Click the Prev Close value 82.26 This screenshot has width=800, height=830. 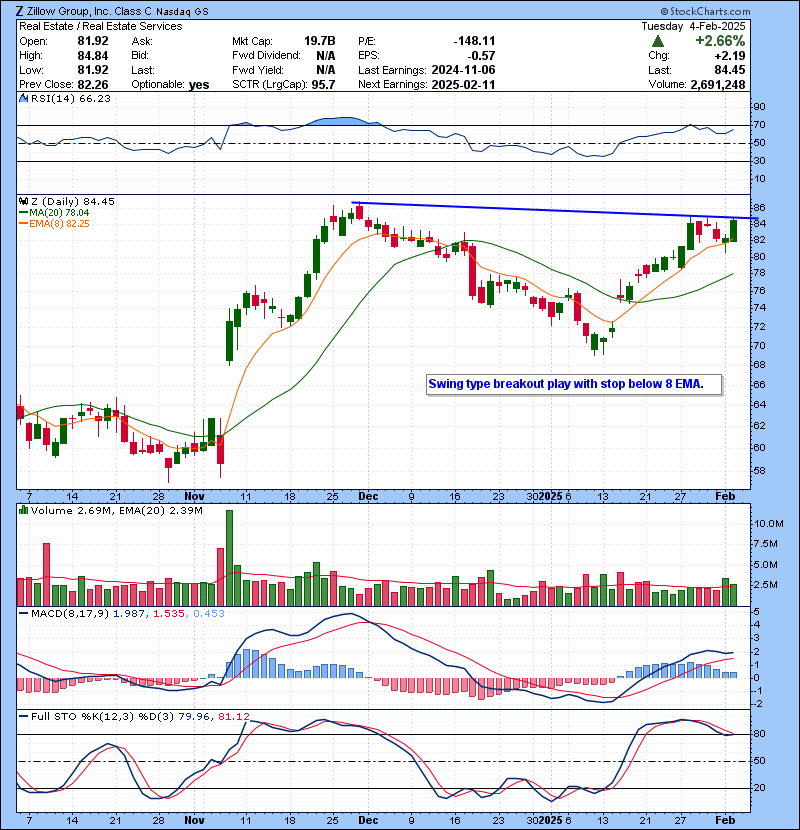93,85
